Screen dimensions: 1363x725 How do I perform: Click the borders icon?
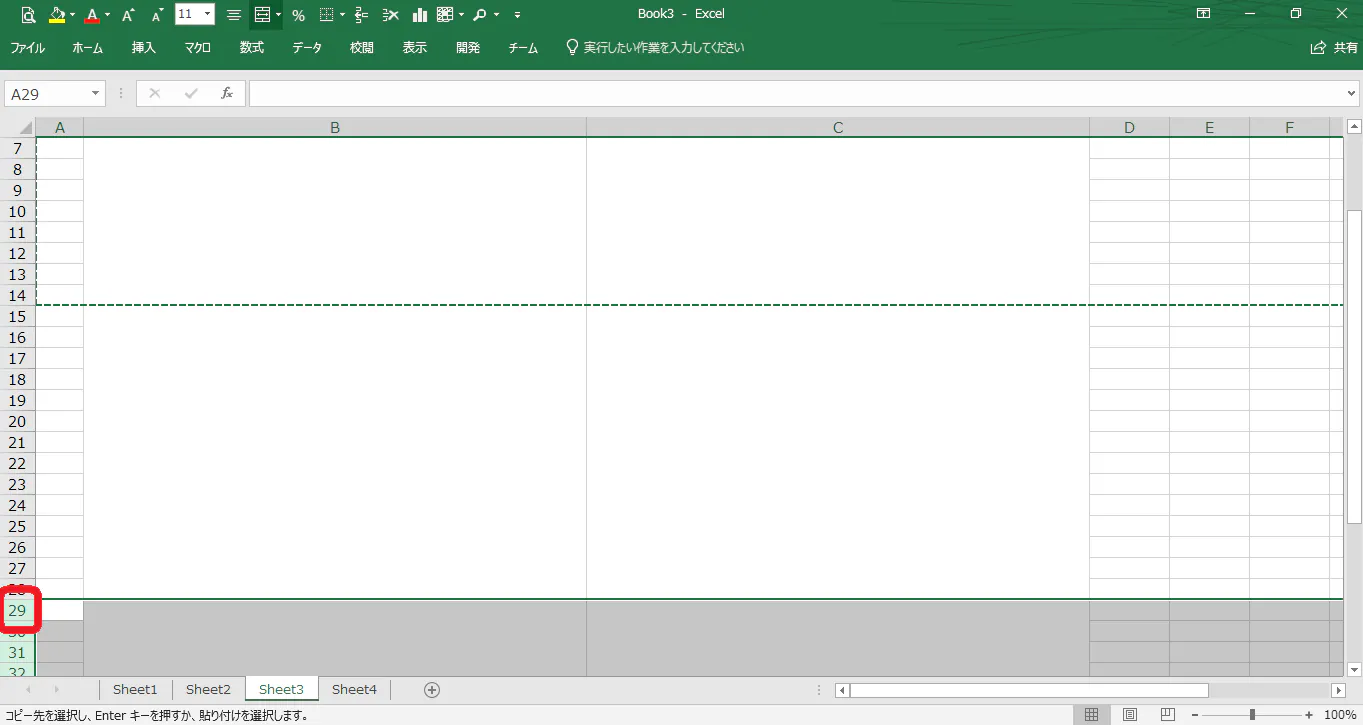point(327,15)
